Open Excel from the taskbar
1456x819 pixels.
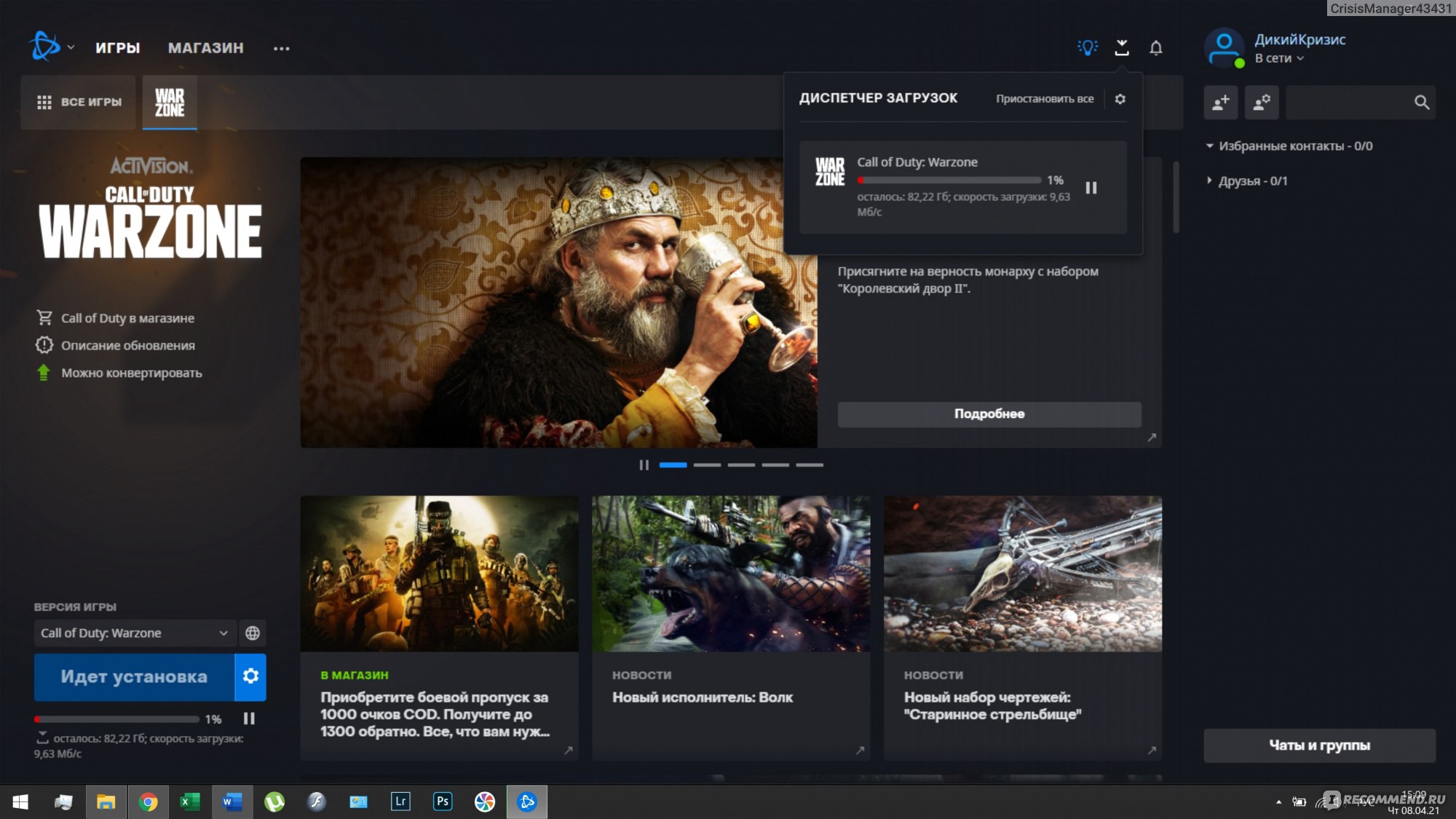pyautogui.click(x=190, y=802)
